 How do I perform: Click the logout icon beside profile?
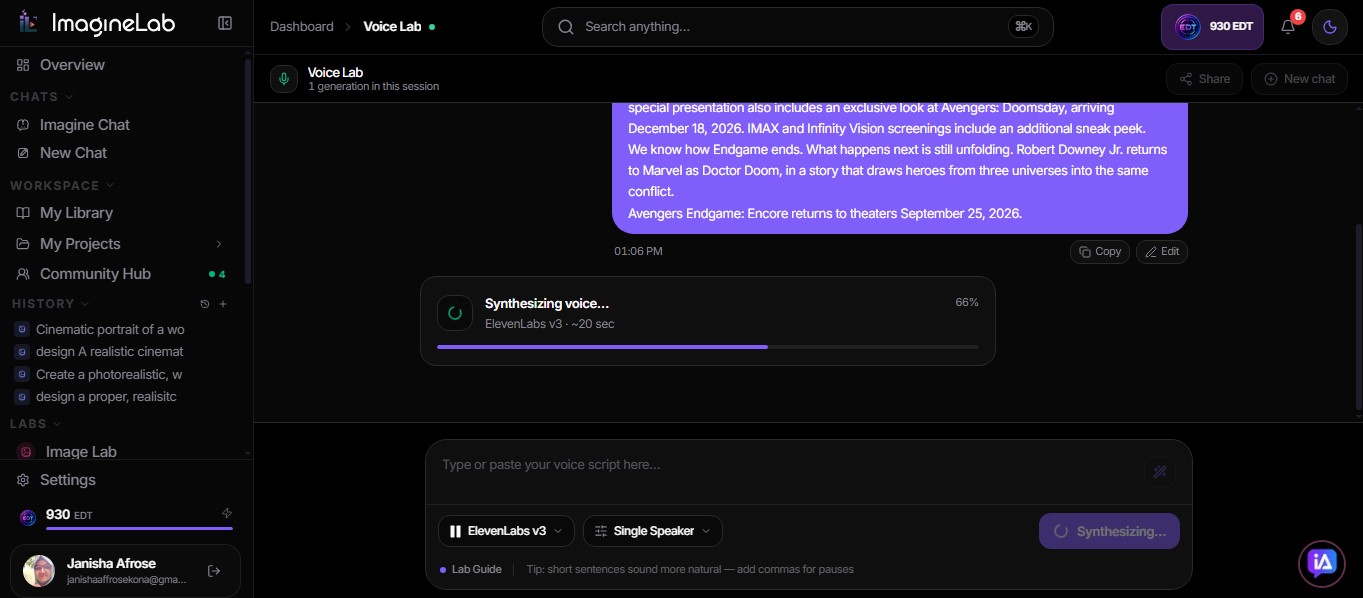(x=214, y=571)
